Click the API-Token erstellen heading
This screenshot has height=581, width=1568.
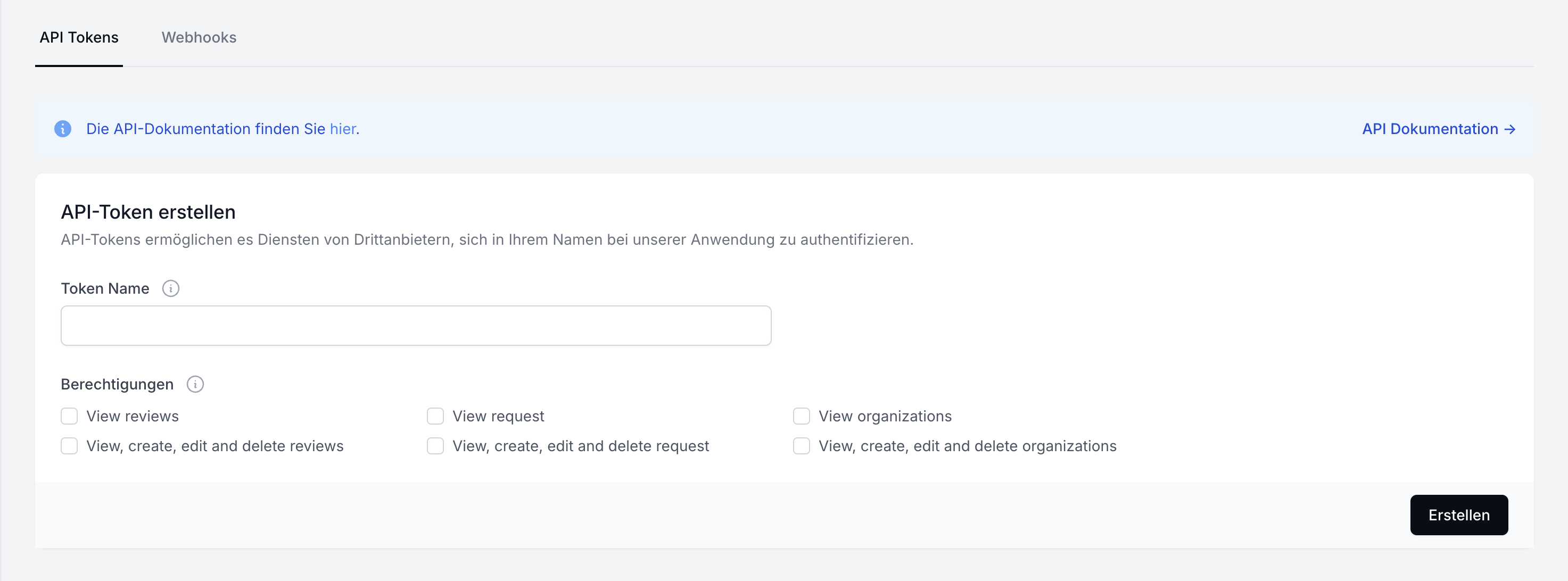coord(148,212)
